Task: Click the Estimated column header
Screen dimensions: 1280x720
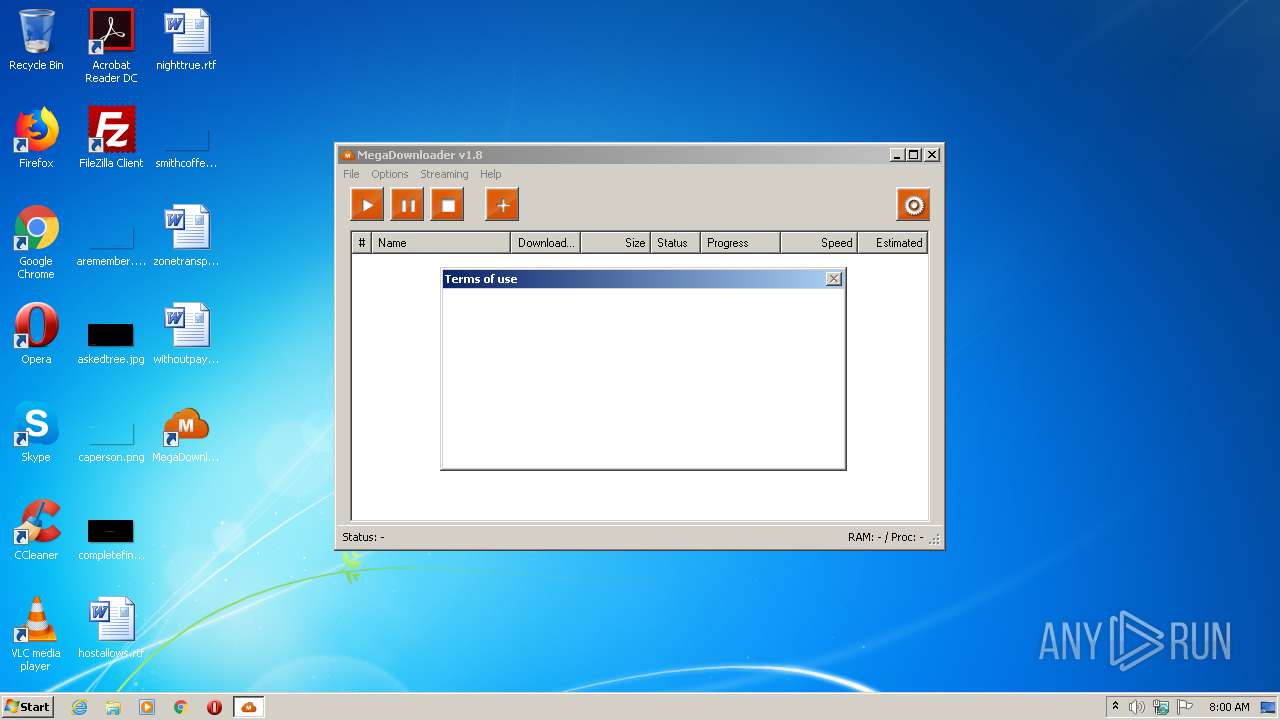Action: pyautogui.click(x=894, y=243)
